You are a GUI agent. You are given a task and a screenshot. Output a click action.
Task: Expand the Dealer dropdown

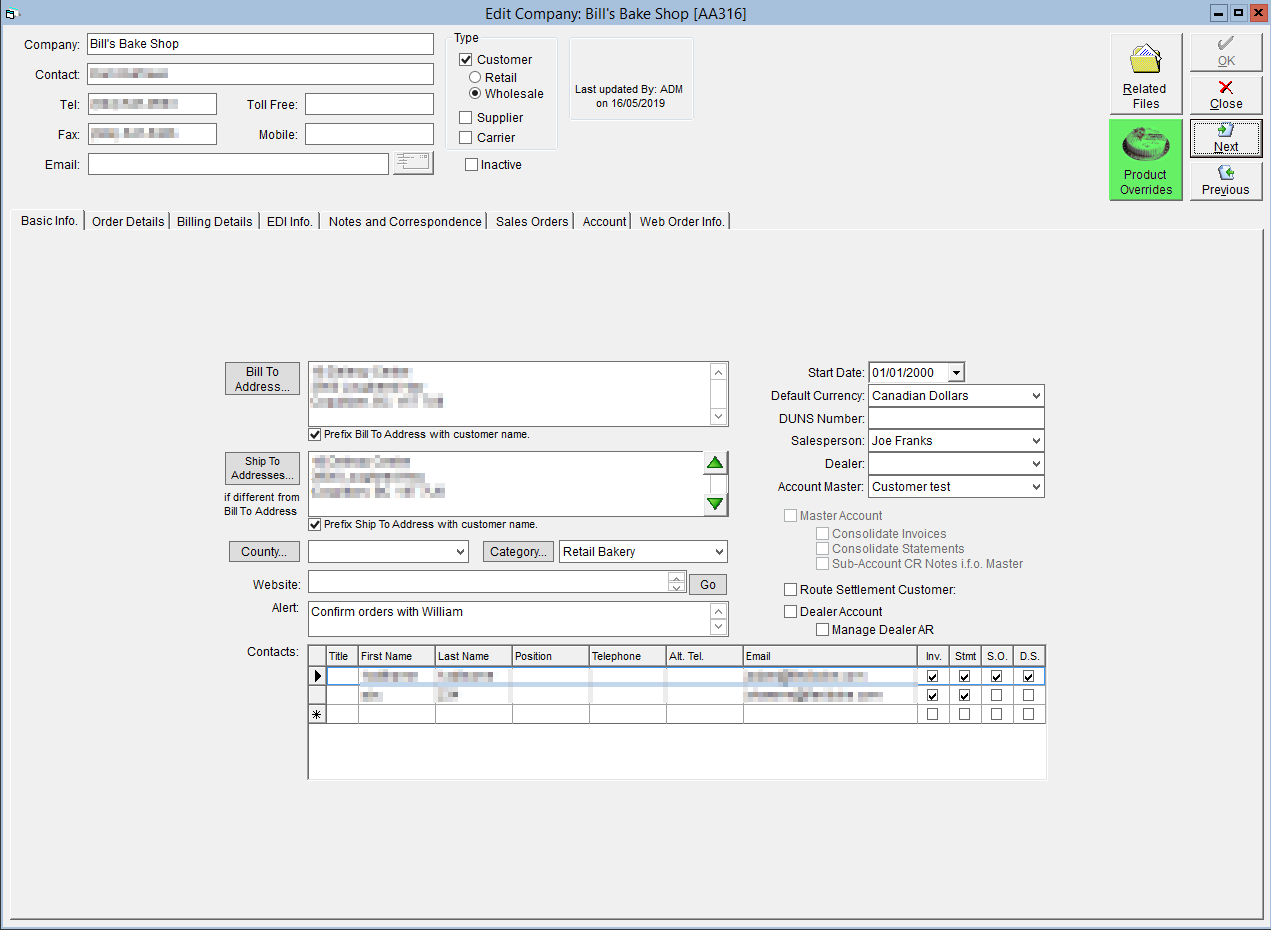[x=1034, y=464]
